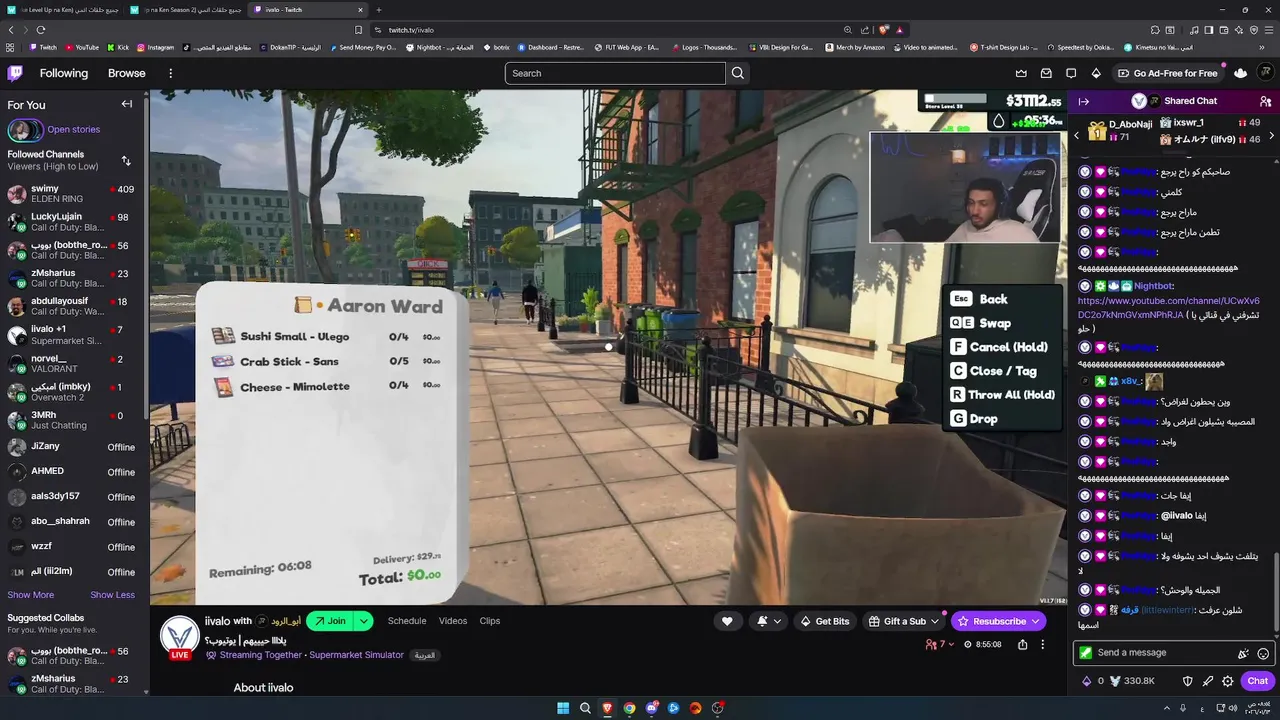1280x720 pixels.
Task: Open a new browser tab
Action: click(378, 9)
